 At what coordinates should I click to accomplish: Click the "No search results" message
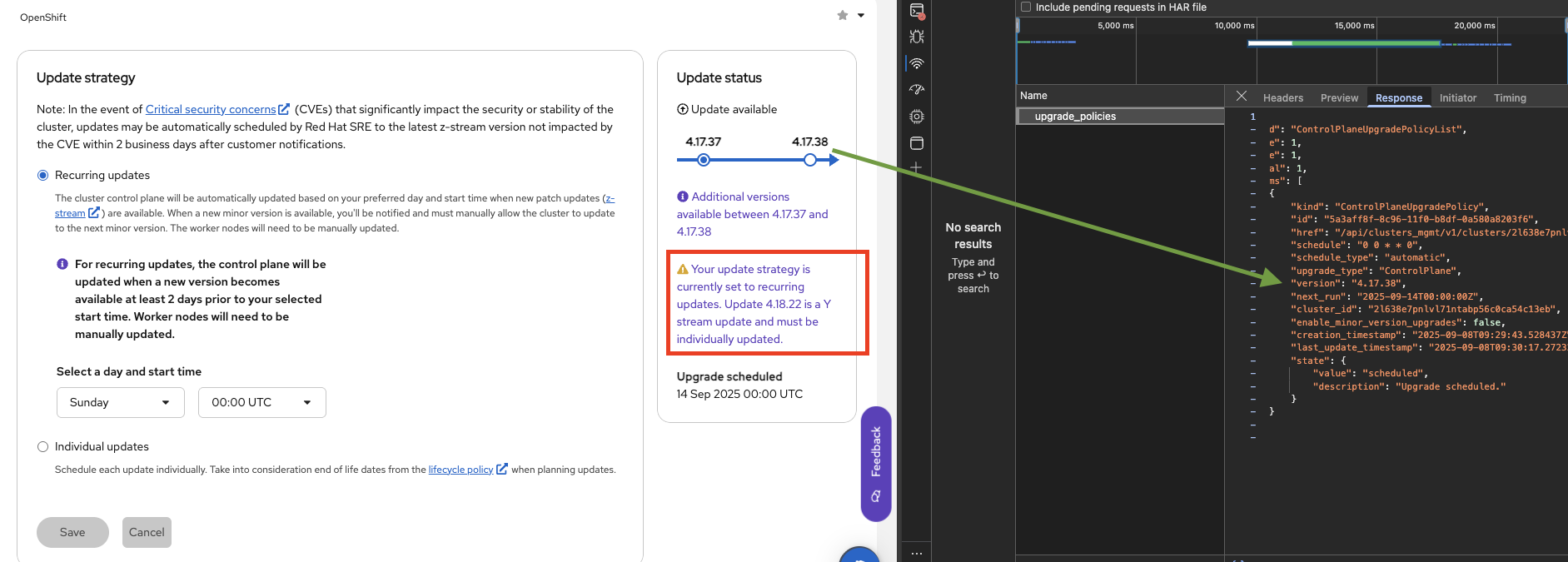tap(973, 236)
